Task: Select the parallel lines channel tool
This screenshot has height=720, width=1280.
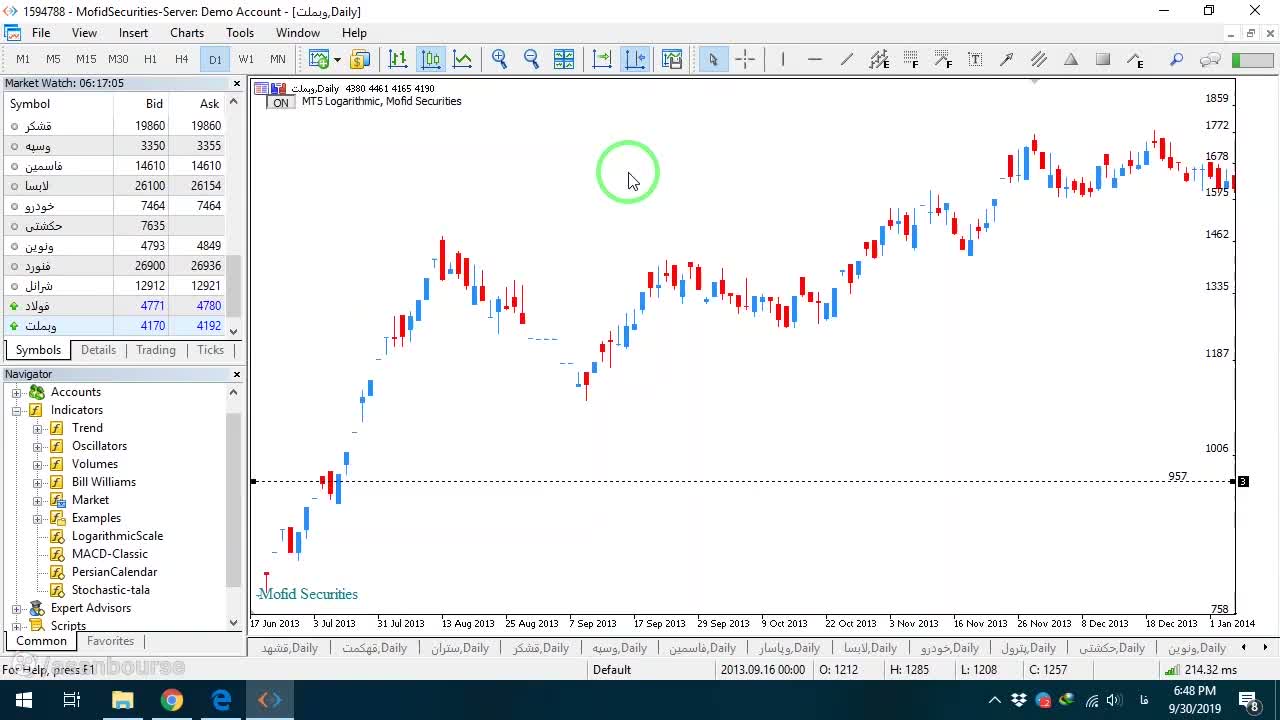Action: tap(1039, 59)
